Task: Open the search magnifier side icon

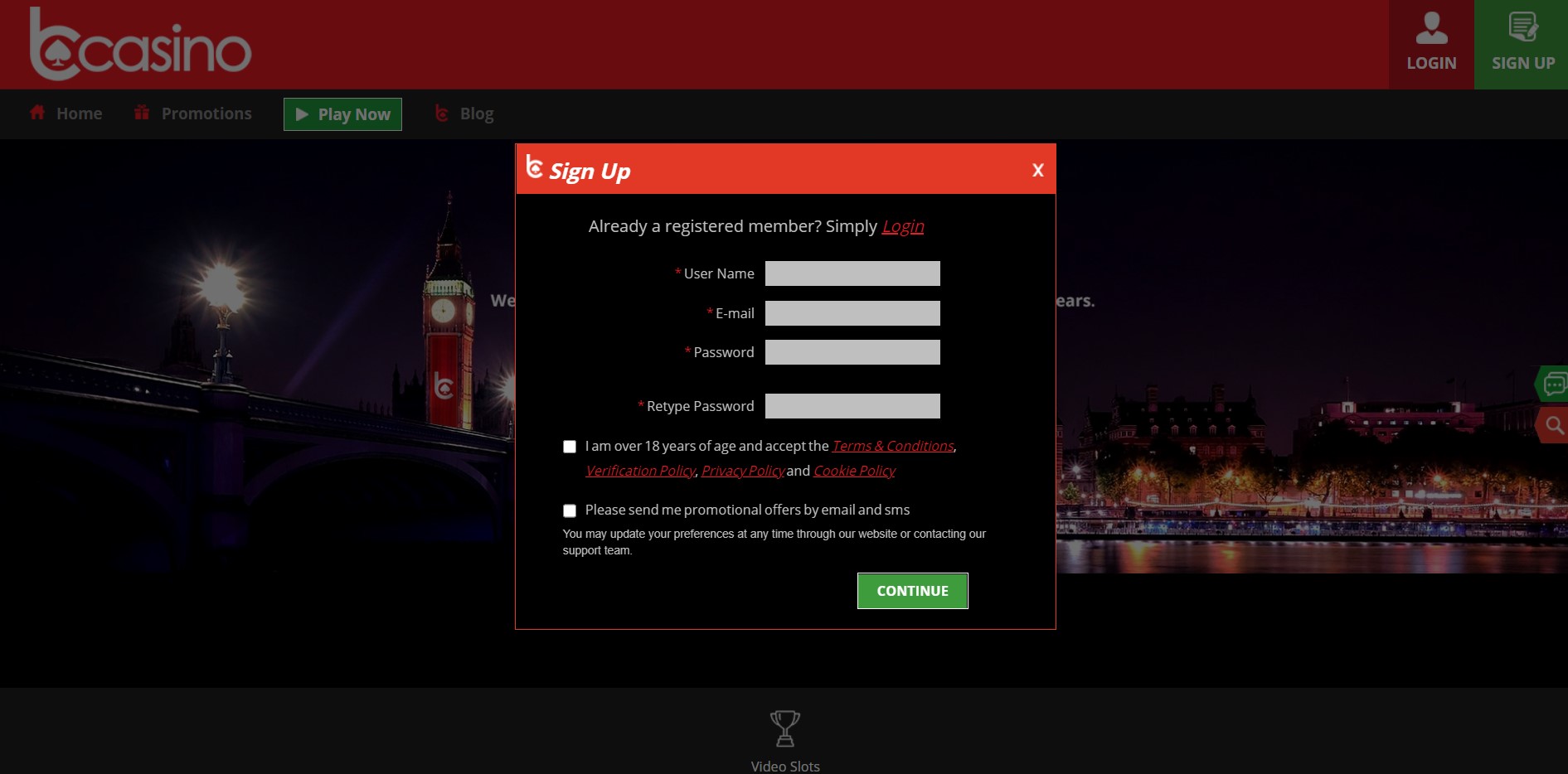Action: tap(1554, 426)
